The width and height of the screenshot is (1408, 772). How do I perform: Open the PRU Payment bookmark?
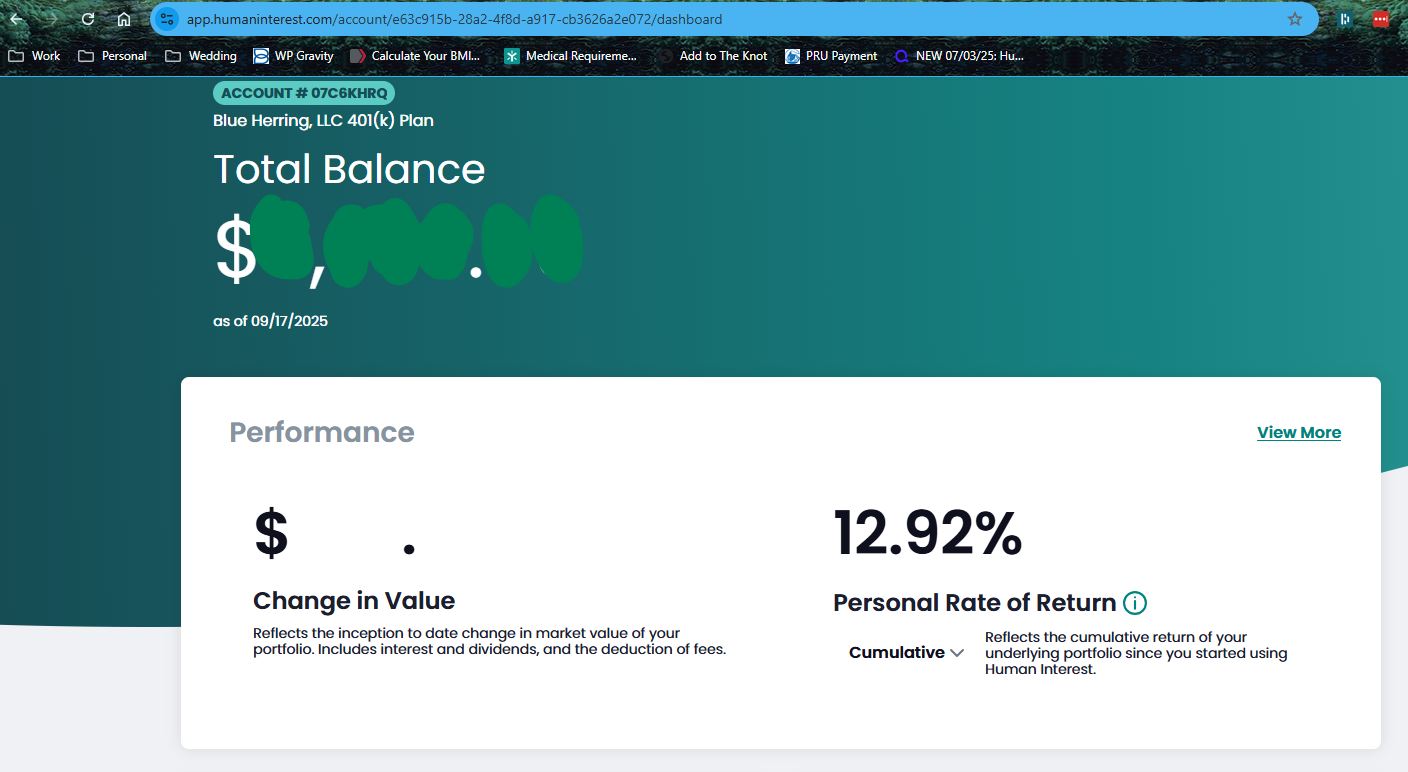832,56
